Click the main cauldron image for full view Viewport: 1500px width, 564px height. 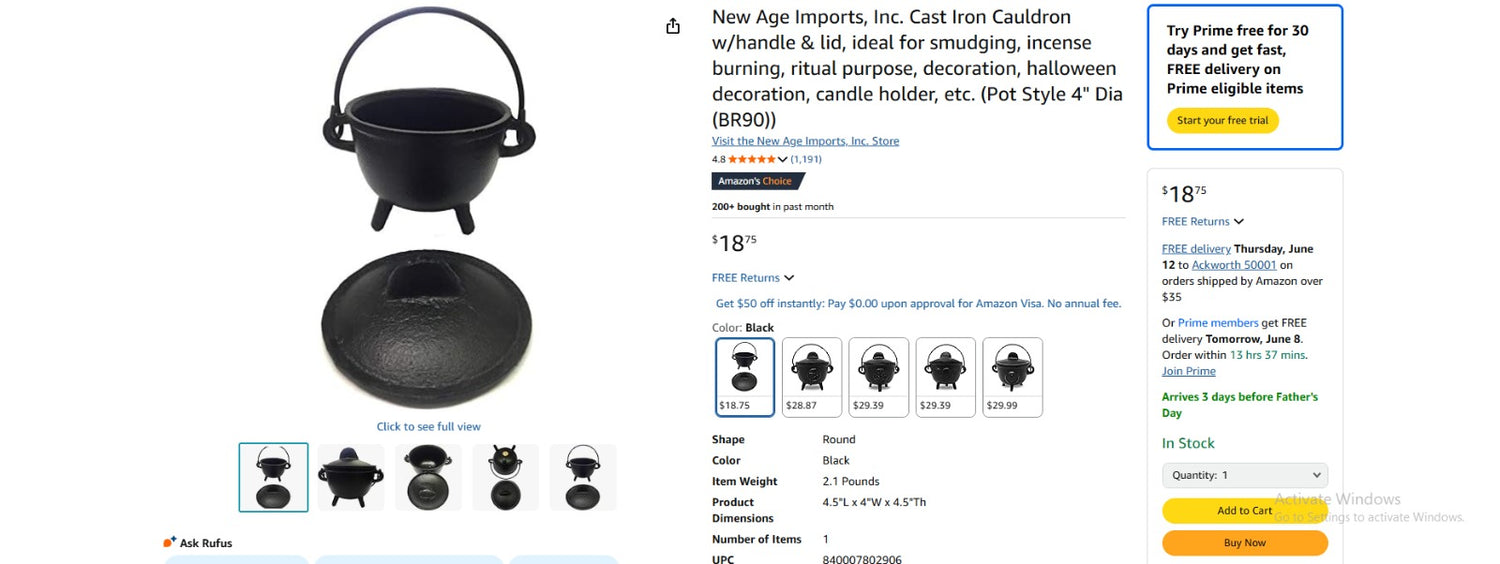click(x=427, y=210)
